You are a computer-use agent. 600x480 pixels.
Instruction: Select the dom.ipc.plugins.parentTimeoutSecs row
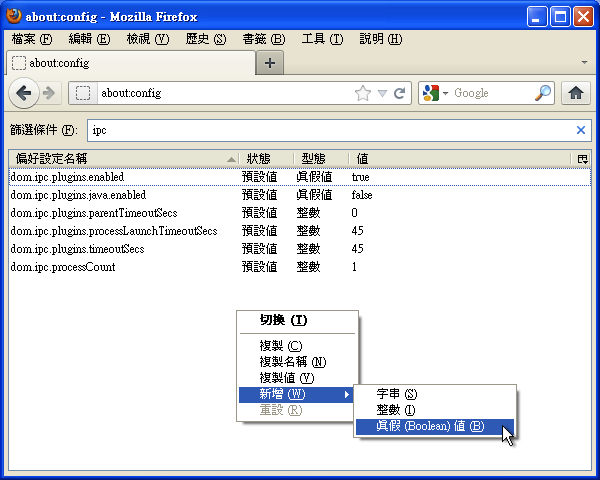[x=300, y=213]
